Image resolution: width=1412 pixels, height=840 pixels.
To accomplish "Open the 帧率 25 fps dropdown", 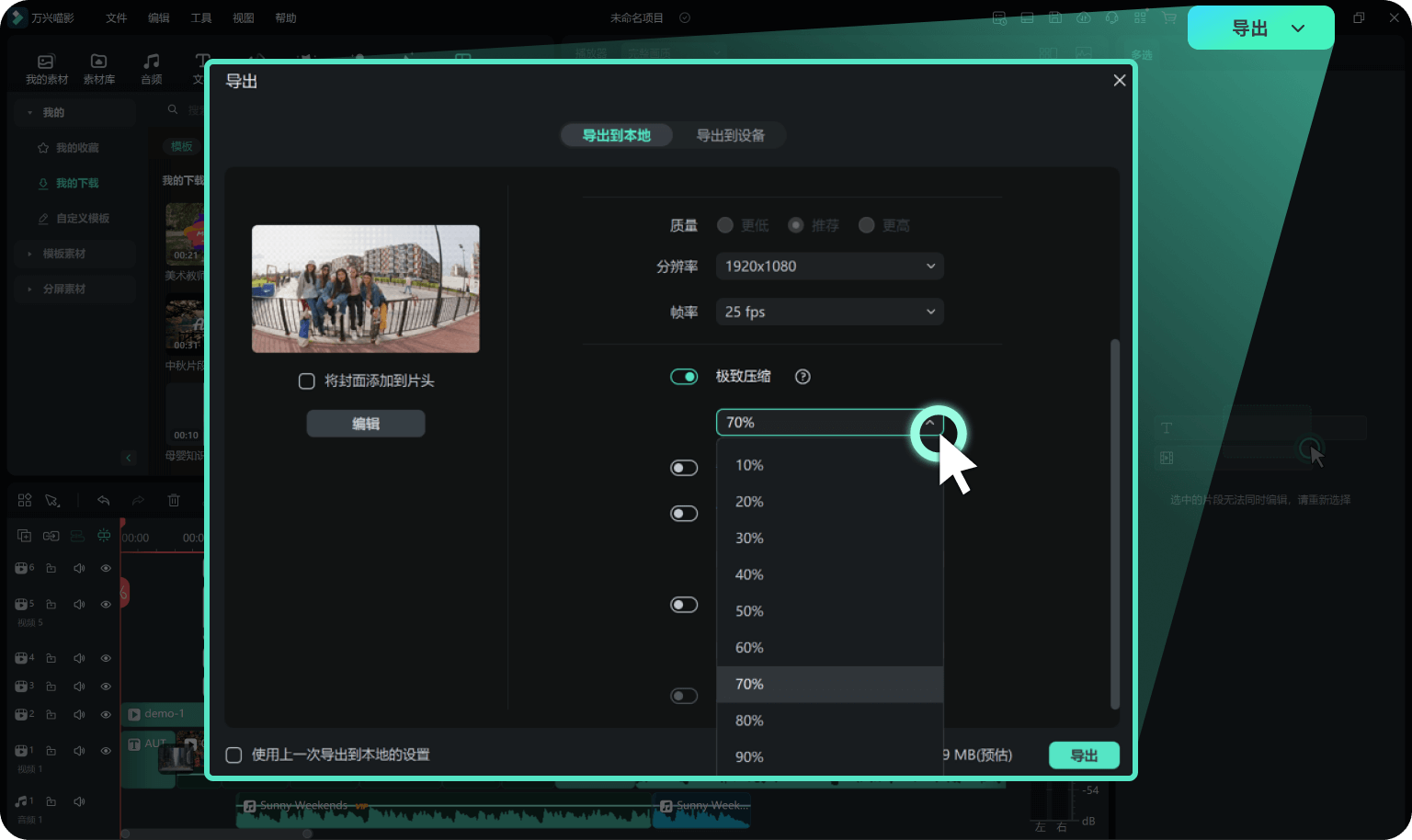I will click(x=829, y=312).
